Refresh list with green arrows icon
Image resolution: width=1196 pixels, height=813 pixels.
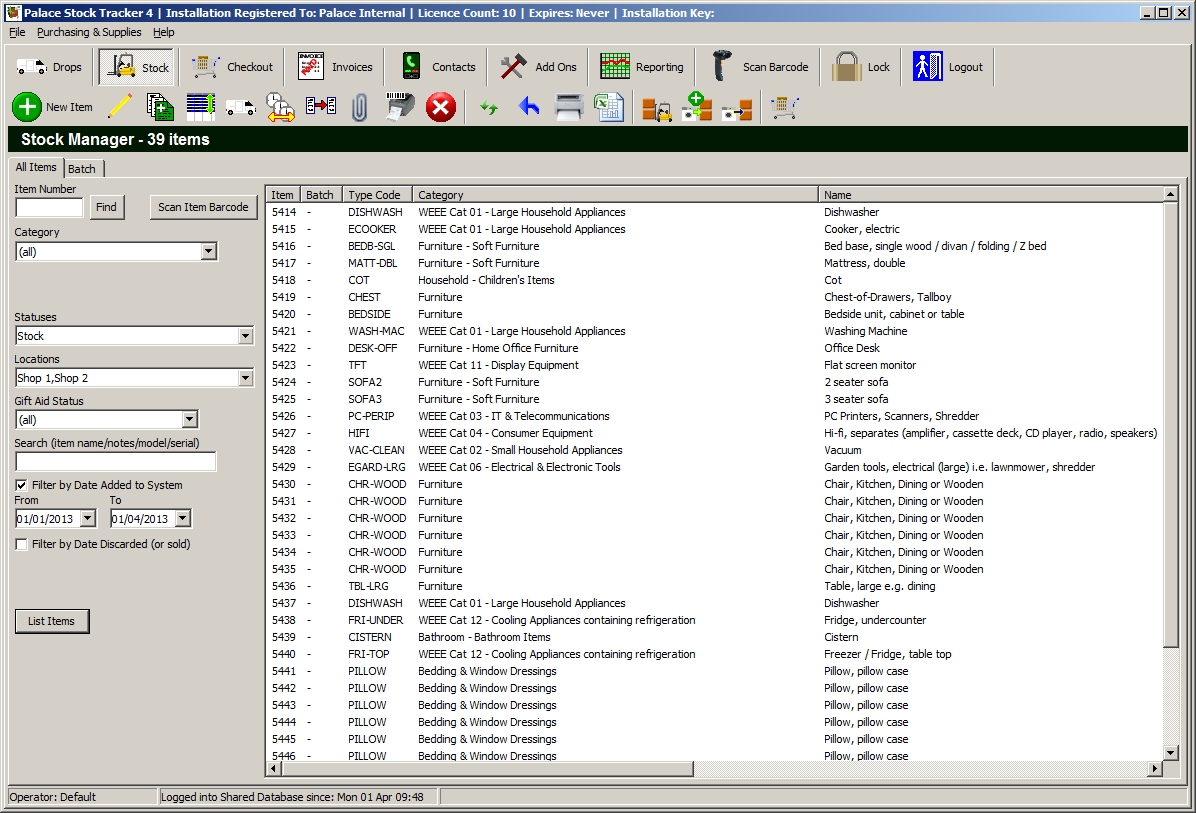[489, 108]
